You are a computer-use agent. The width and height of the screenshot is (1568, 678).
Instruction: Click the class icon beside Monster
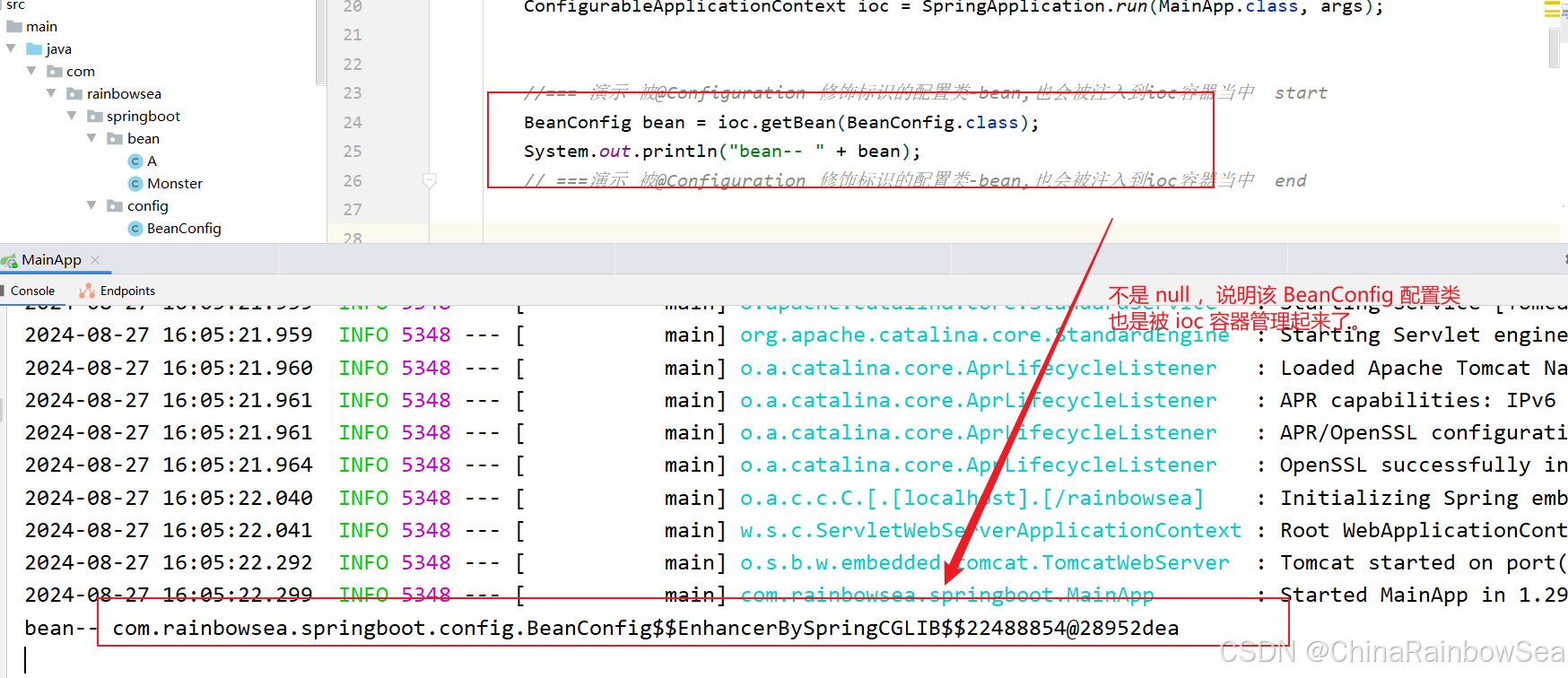pos(135,183)
